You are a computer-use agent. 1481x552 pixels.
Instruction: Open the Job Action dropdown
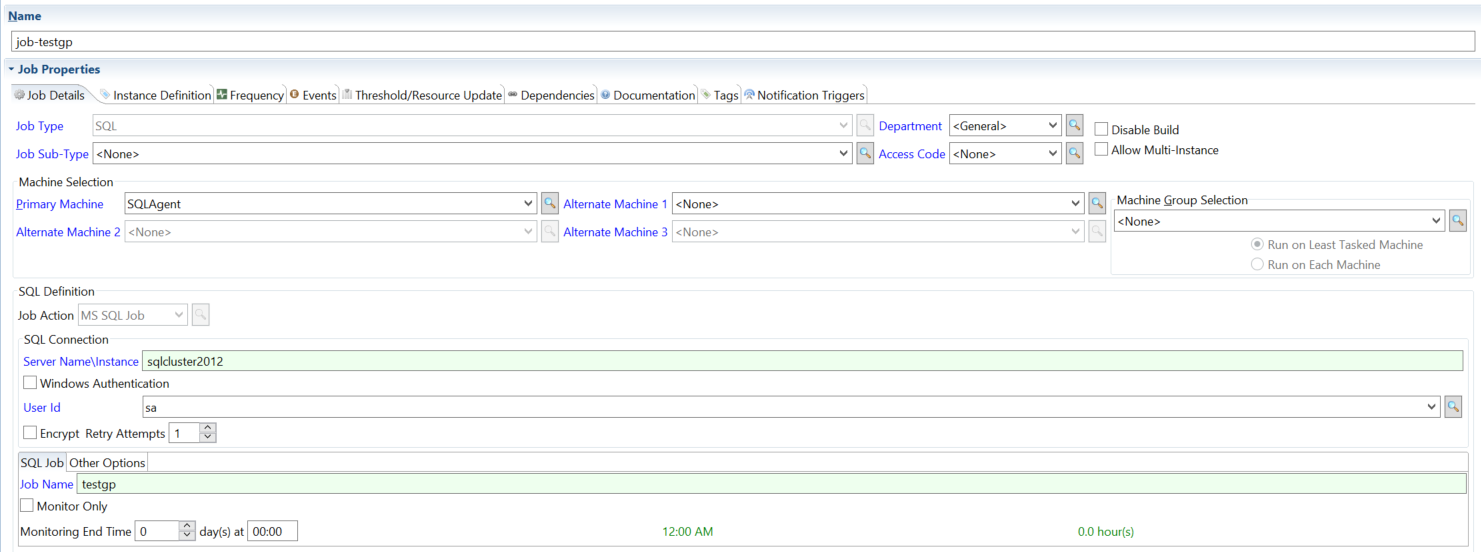pyautogui.click(x=180, y=315)
